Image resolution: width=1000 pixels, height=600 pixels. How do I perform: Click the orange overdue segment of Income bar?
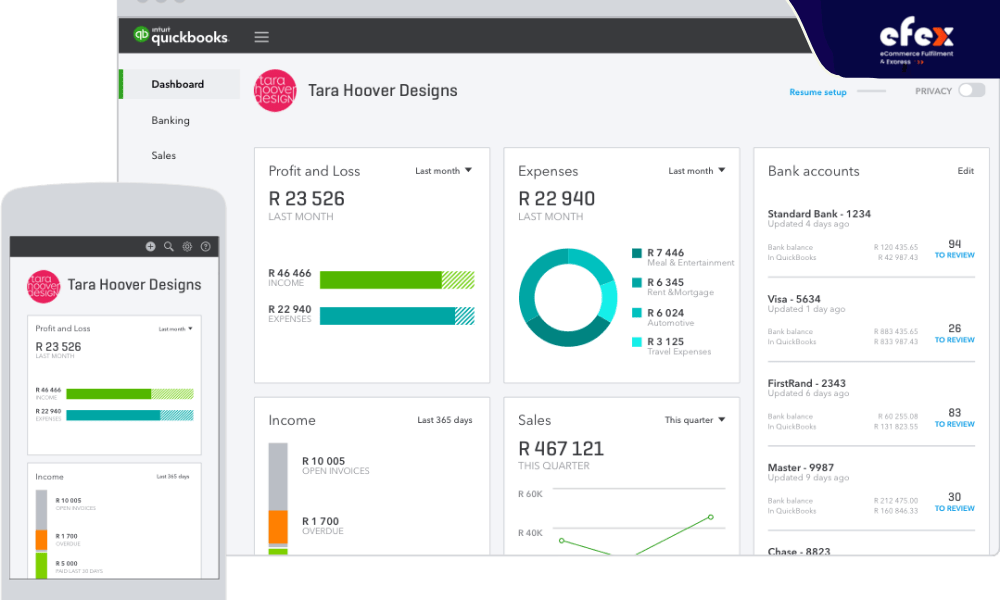point(278,527)
